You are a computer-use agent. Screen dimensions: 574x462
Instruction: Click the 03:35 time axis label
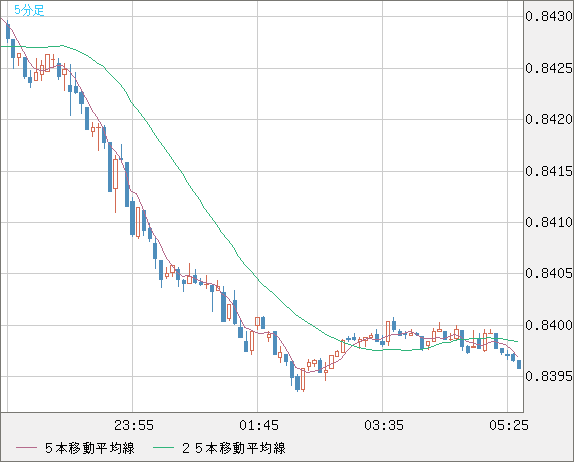coord(384,425)
